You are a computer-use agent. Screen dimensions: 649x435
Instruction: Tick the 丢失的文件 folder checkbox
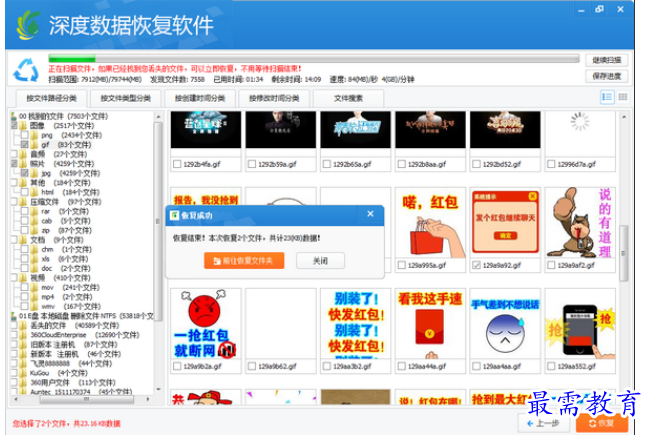pos(14,326)
